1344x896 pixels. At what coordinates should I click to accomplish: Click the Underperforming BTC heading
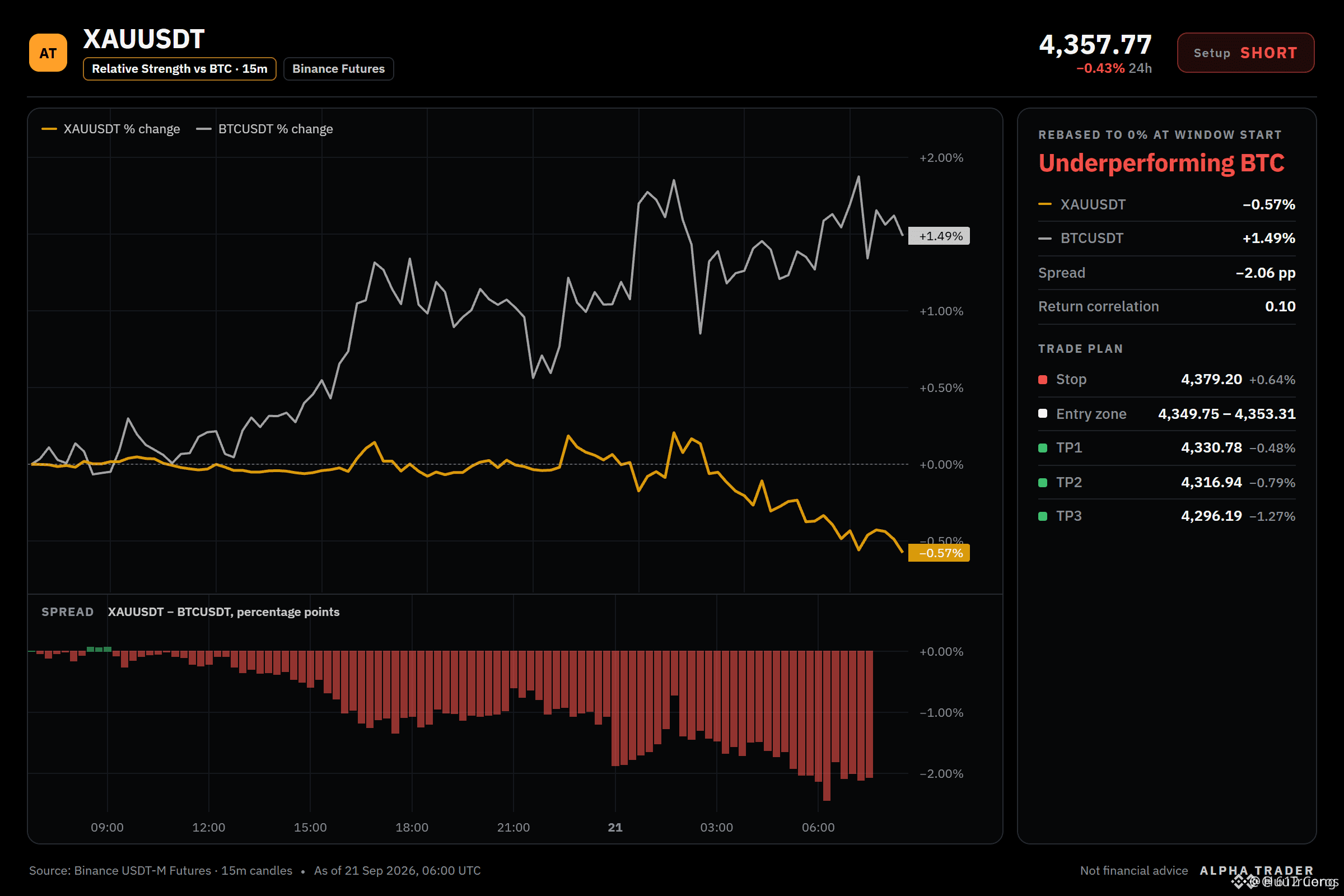pos(1161,164)
